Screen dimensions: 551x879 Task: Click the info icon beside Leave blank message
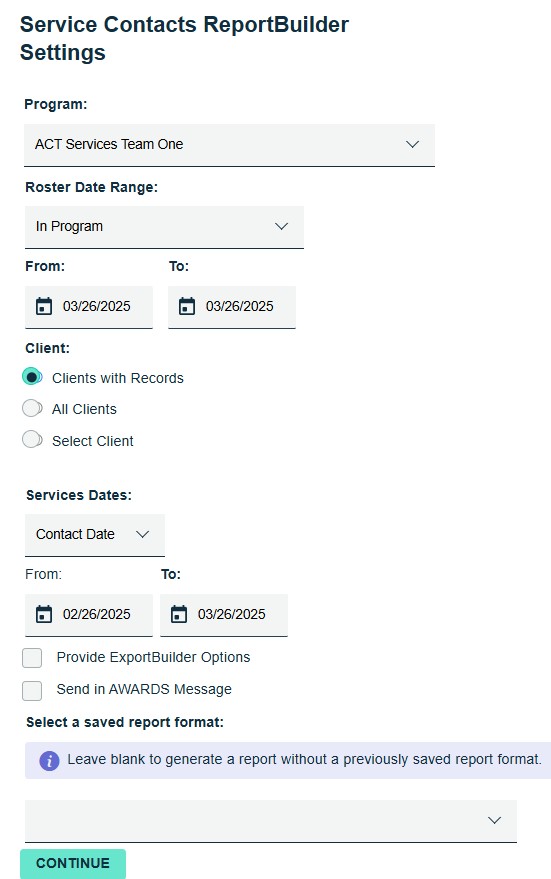49,761
